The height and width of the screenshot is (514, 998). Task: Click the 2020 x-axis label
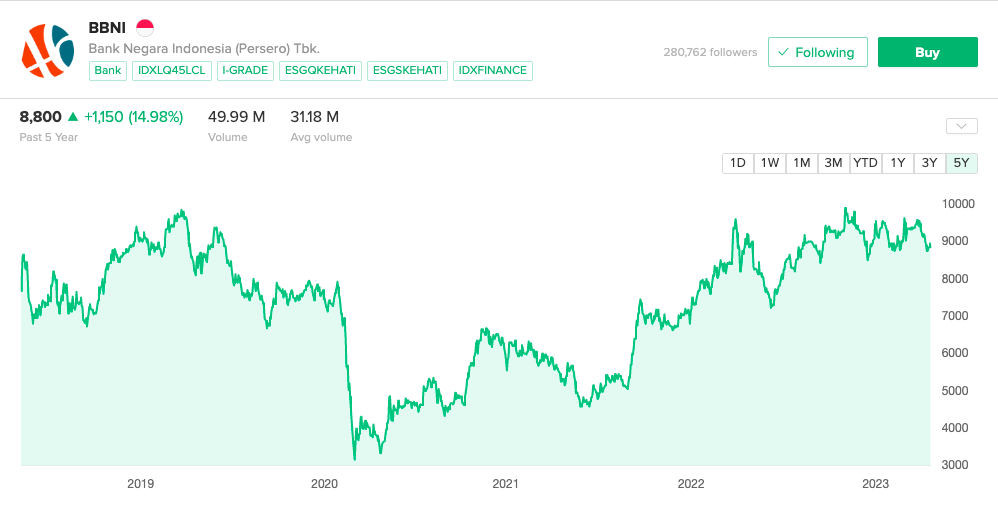(324, 484)
